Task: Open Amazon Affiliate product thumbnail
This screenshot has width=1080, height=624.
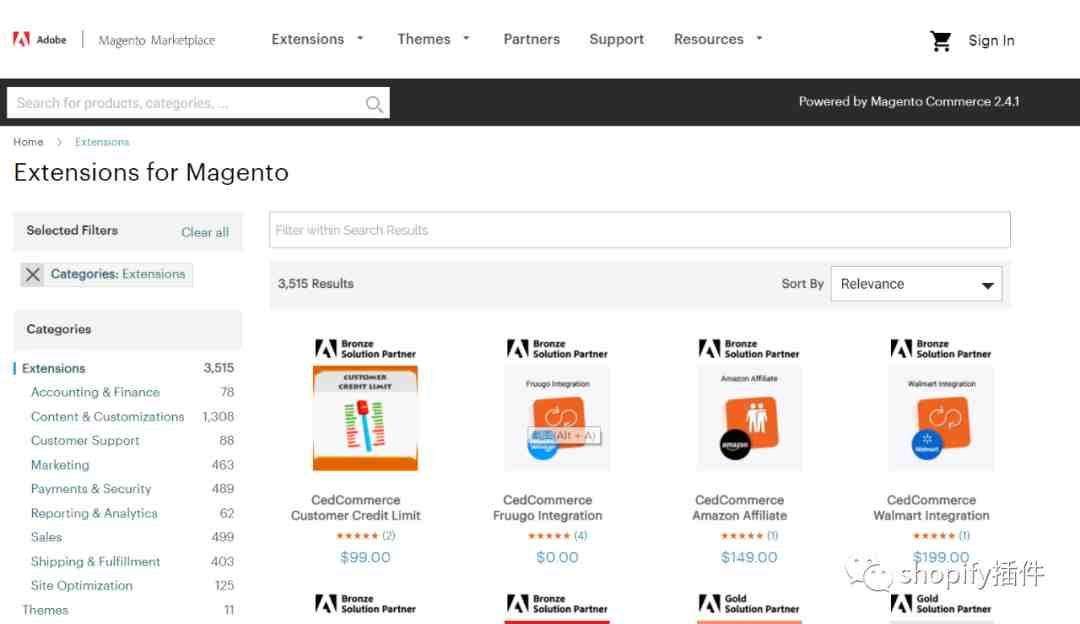Action: click(749, 418)
